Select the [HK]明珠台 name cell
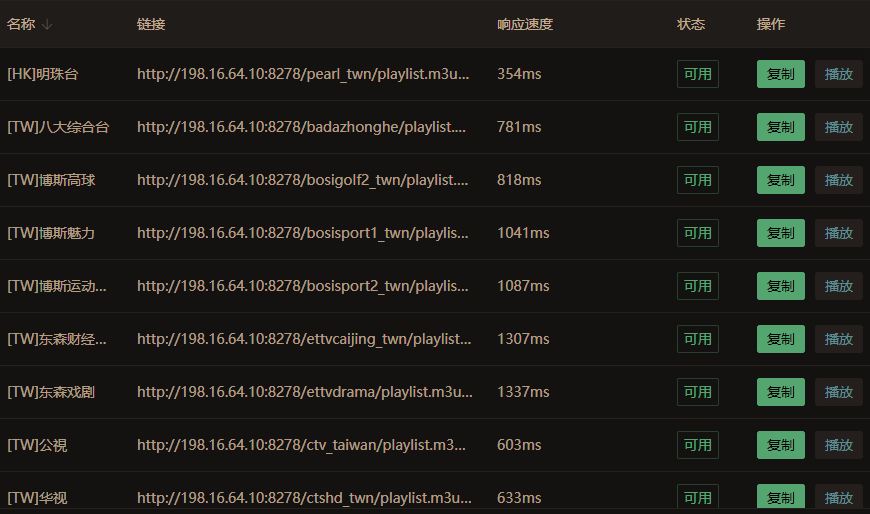This screenshot has height=514, width=870. tap(43, 74)
